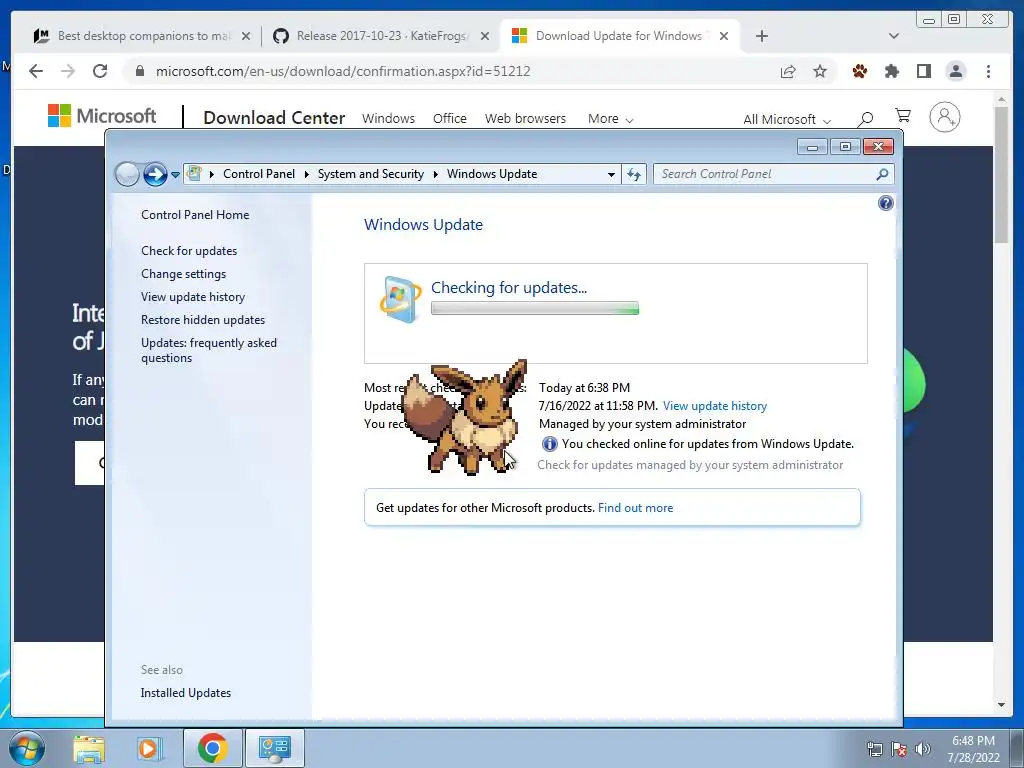Click the Eevee desktop companion sprite
This screenshot has width=1024, height=768.
click(465, 418)
